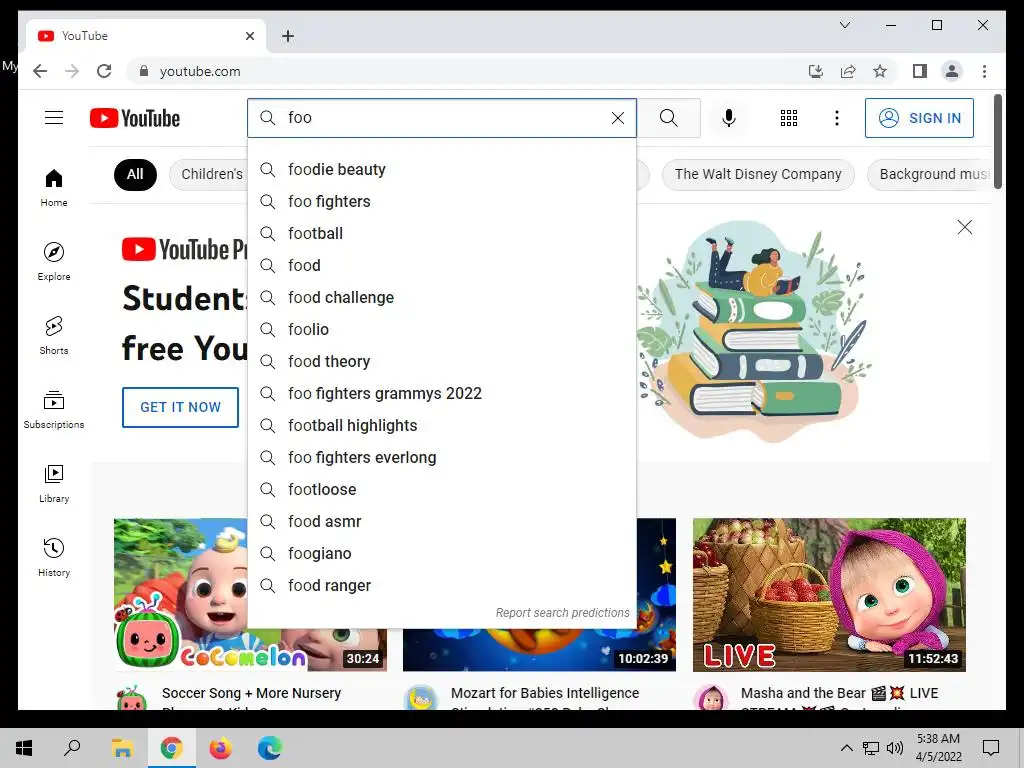Open a new browser tab
Screen dimensions: 1024x768
click(x=288, y=36)
